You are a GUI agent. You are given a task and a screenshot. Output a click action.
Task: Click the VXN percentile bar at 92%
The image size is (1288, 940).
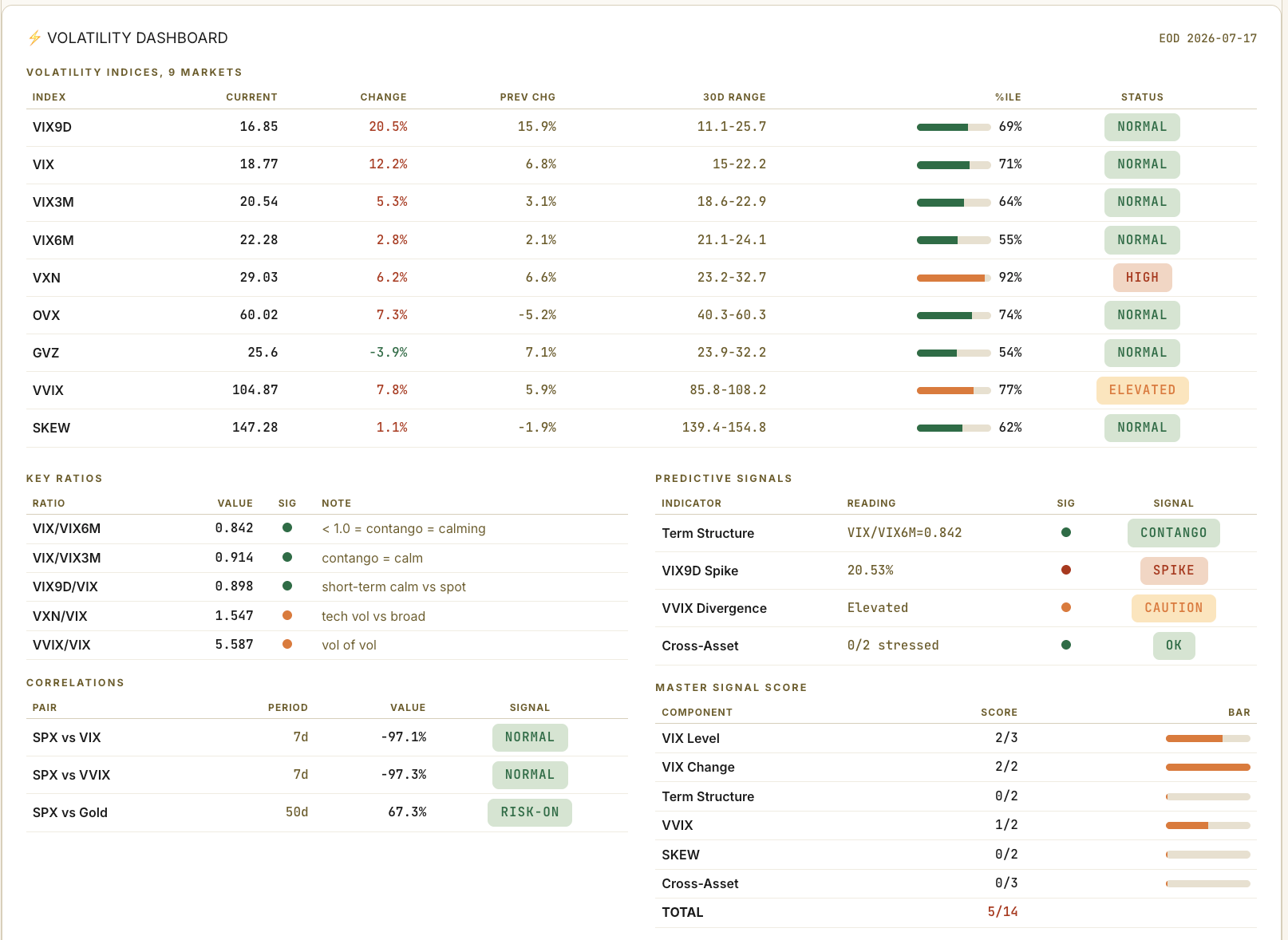coord(954,278)
